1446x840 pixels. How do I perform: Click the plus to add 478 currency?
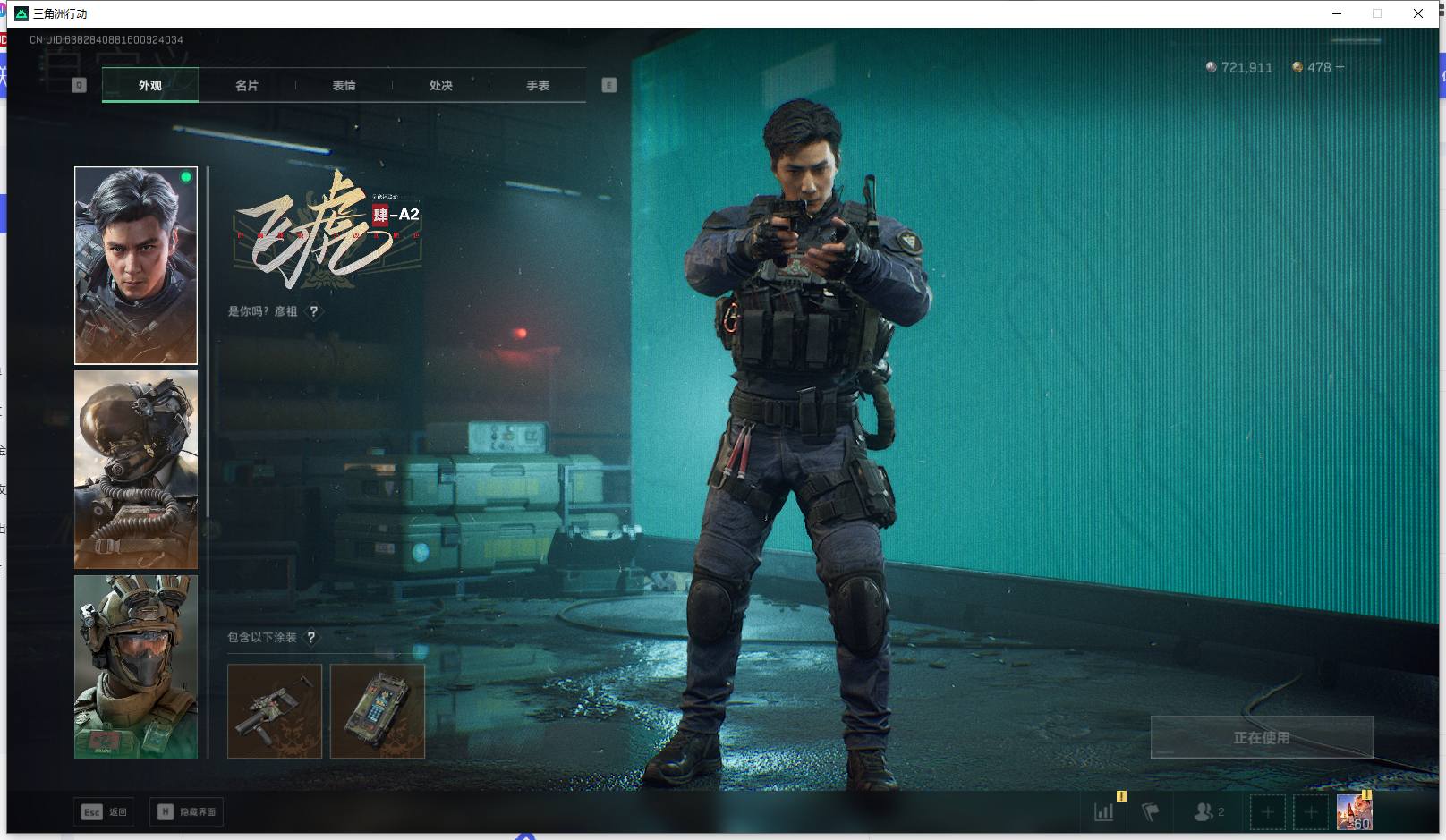click(x=1340, y=67)
